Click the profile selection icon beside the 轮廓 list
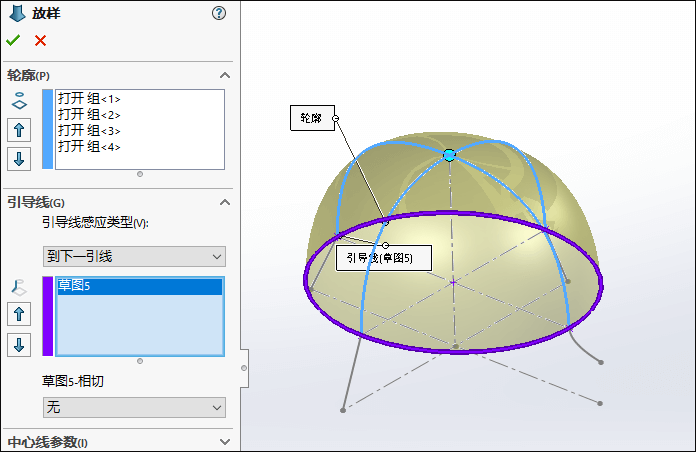696x452 pixels. (19, 101)
